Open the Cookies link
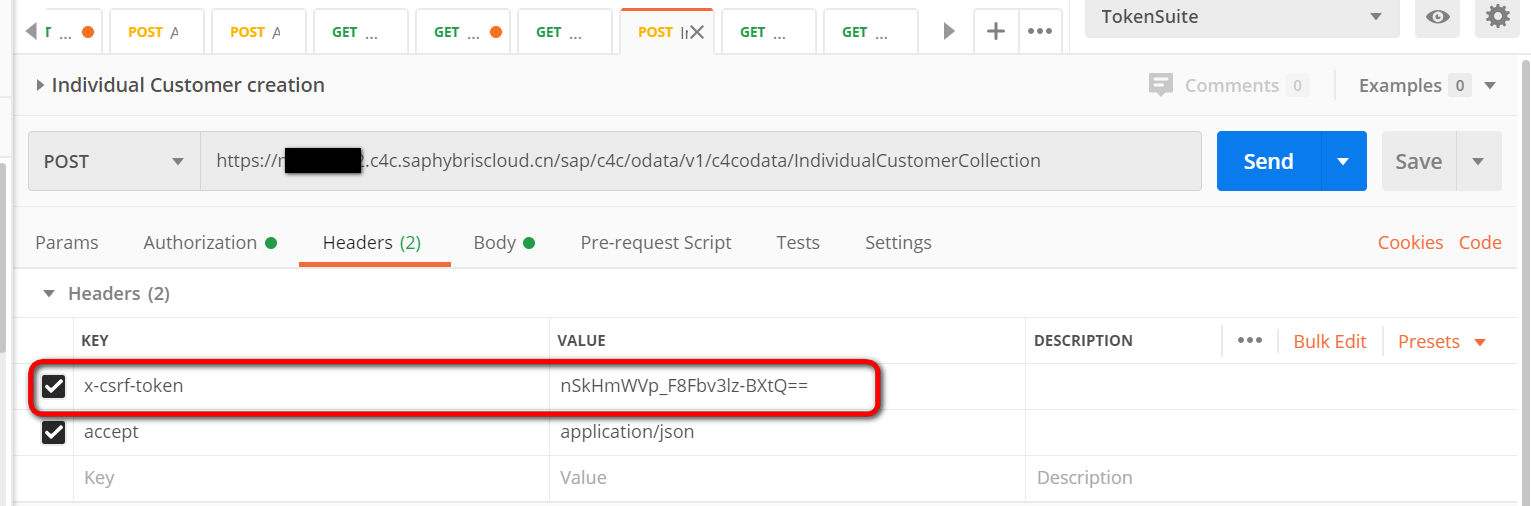Image resolution: width=1531 pixels, height=506 pixels. (1410, 242)
